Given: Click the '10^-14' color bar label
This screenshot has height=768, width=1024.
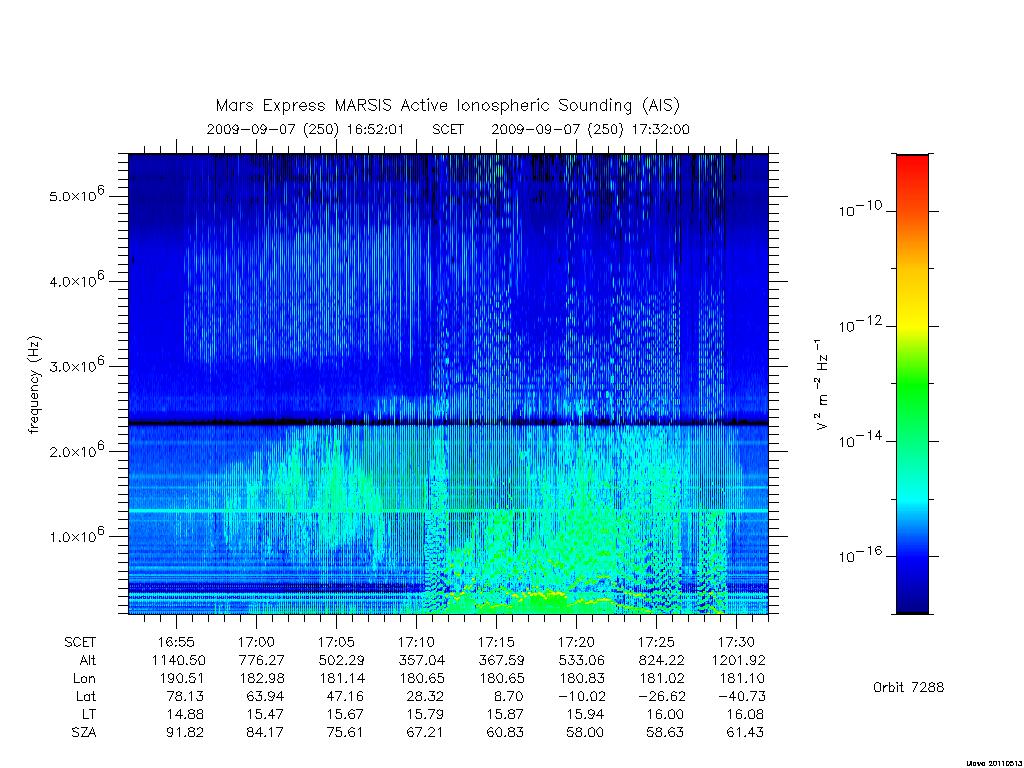Looking at the screenshot, I should tap(860, 440).
